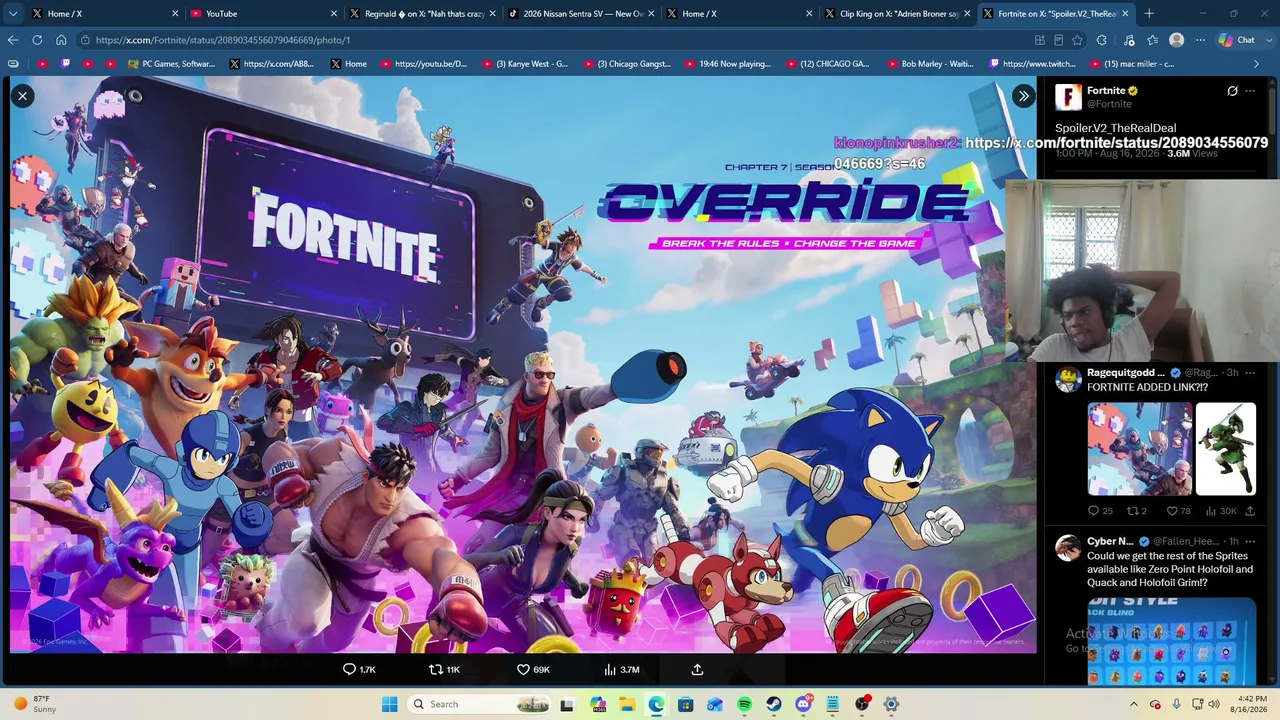Open Ragequitgodd's profile avatar
Screen dimensions: 1280x720
coord(1068,379)
